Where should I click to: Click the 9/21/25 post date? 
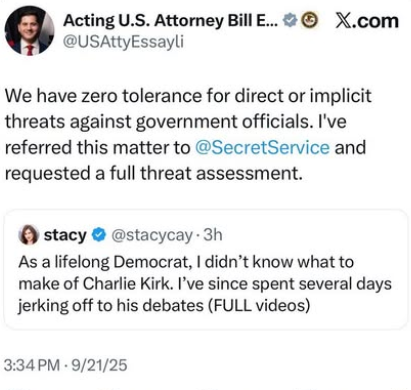point(99,365)
